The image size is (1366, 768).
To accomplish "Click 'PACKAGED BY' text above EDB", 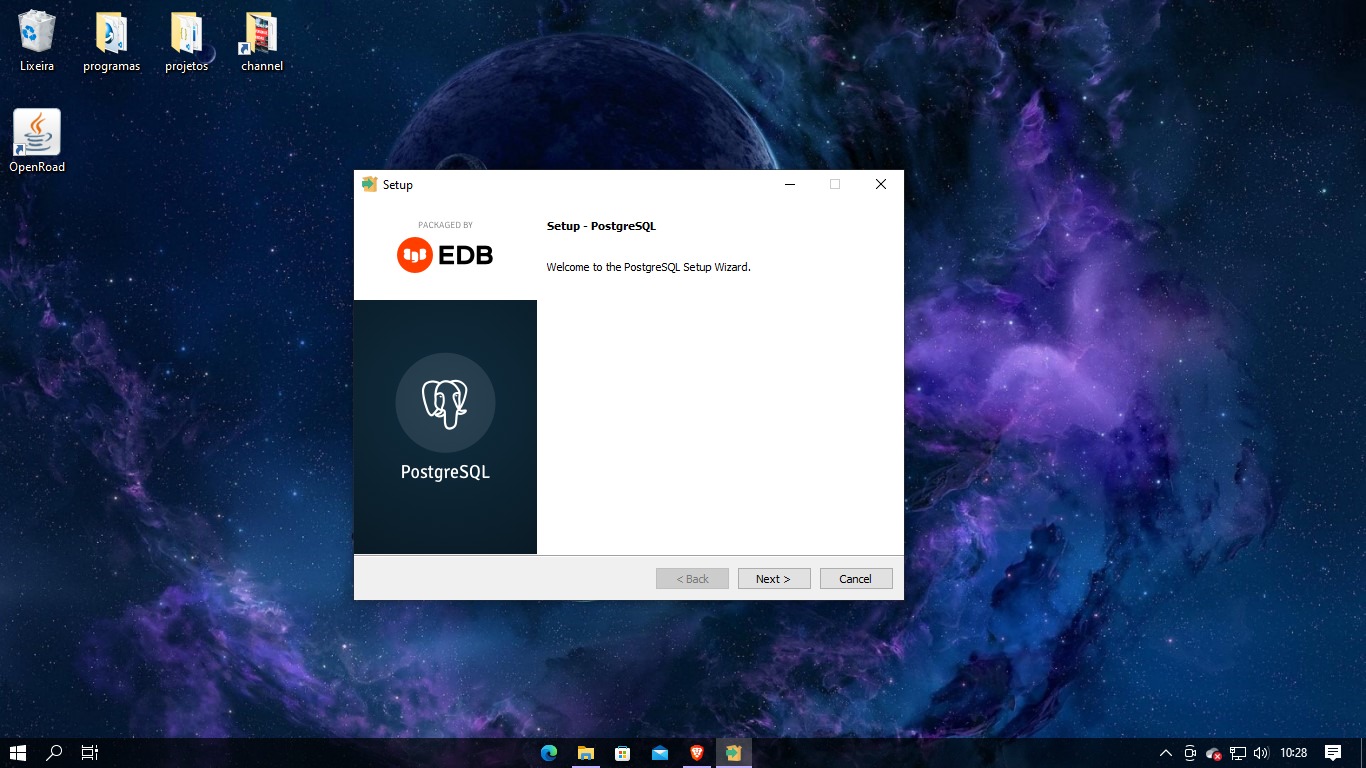I will pos(445,225).
